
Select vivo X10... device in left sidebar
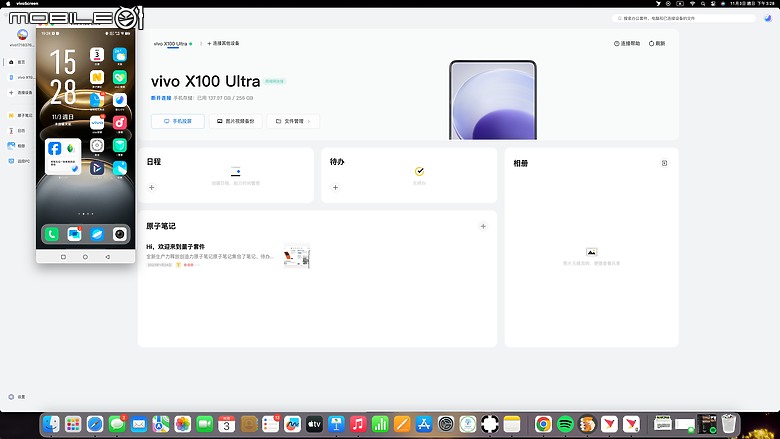pos(22,78)
